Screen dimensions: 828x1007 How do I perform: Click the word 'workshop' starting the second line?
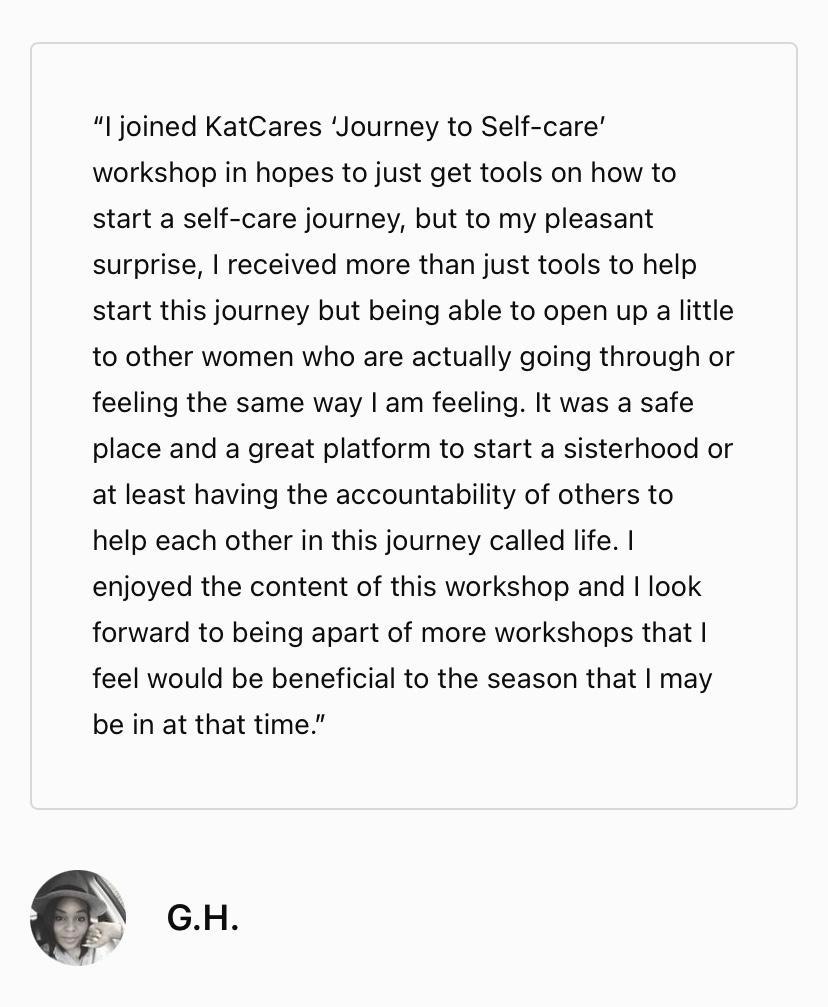[x=154, y=173]
